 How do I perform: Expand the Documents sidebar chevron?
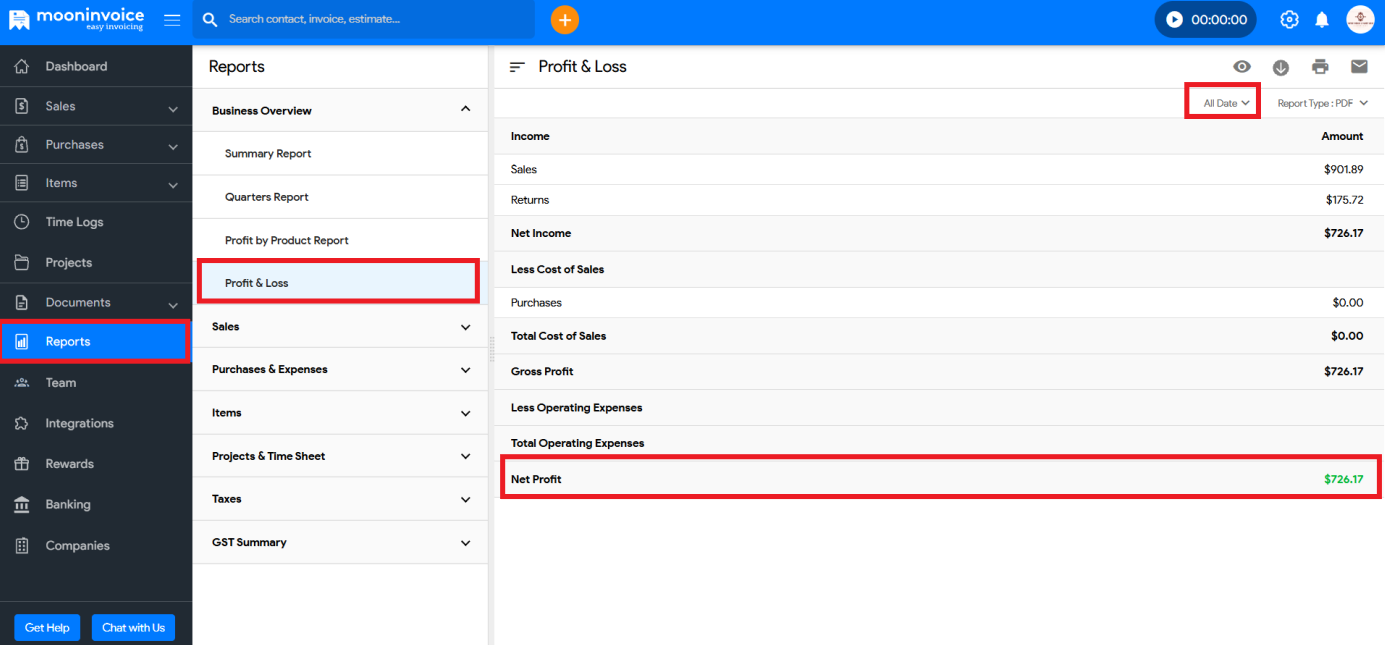tap(173, 305)
